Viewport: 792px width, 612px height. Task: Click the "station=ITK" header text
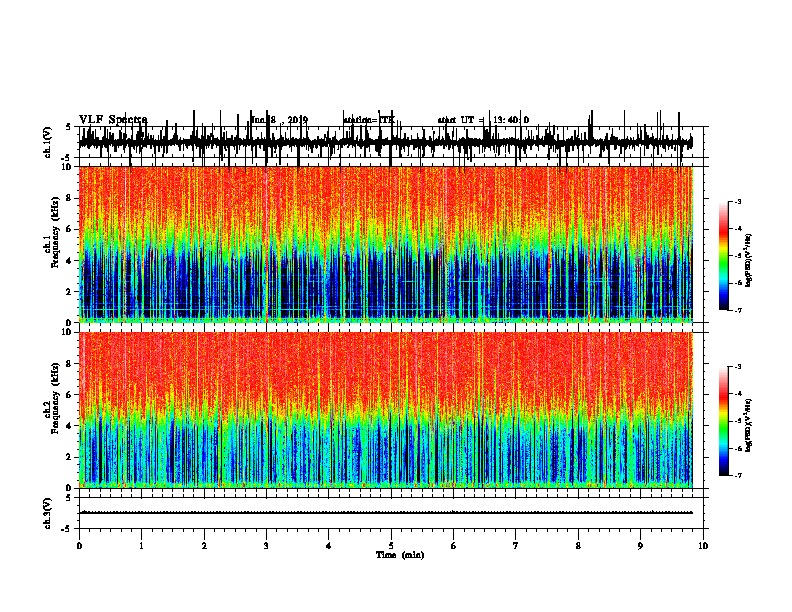tap(369, 120)
